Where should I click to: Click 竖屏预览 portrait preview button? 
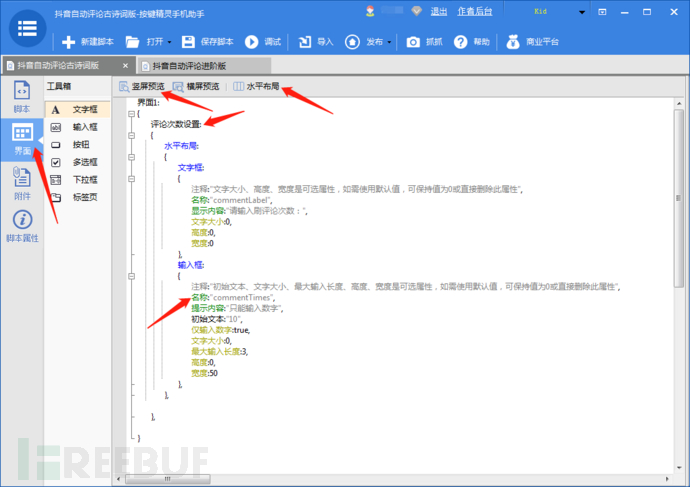click(142, 87)
